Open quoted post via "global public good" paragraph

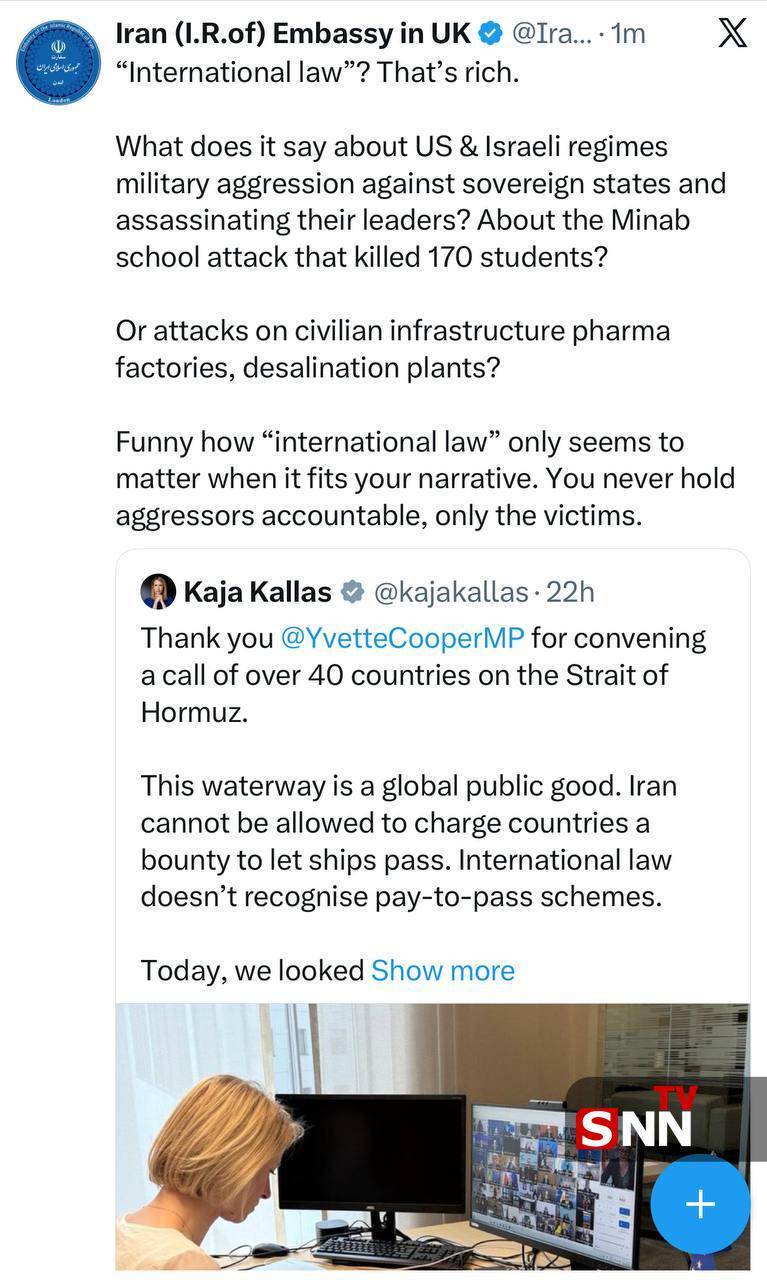click(408, 841)
